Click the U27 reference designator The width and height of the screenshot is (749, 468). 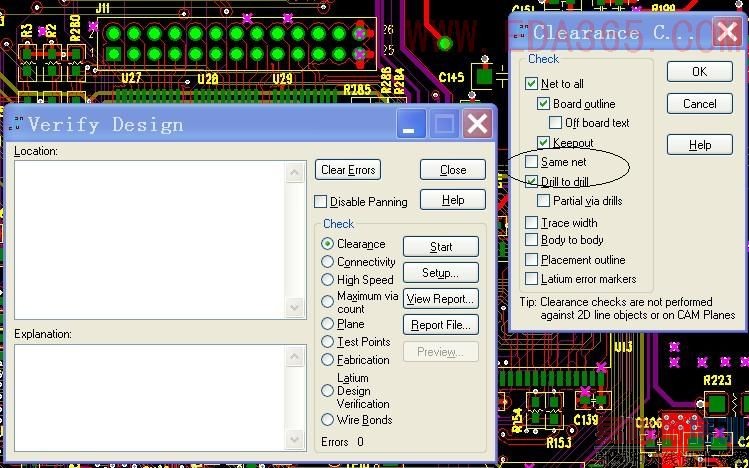click(131, 78)
